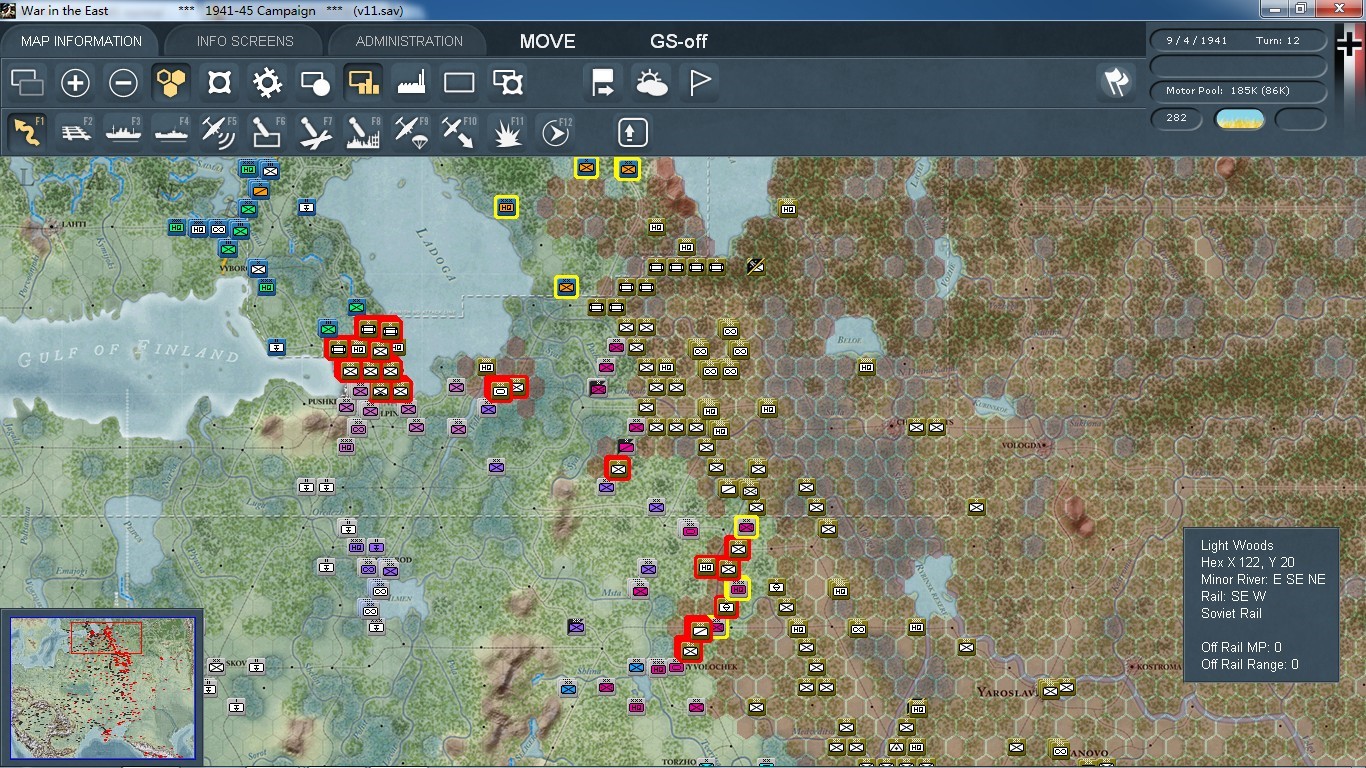Open the INFO SCREENS tab
The height and width of the screenshot is (768, 1366).
(x=245, y=41)
